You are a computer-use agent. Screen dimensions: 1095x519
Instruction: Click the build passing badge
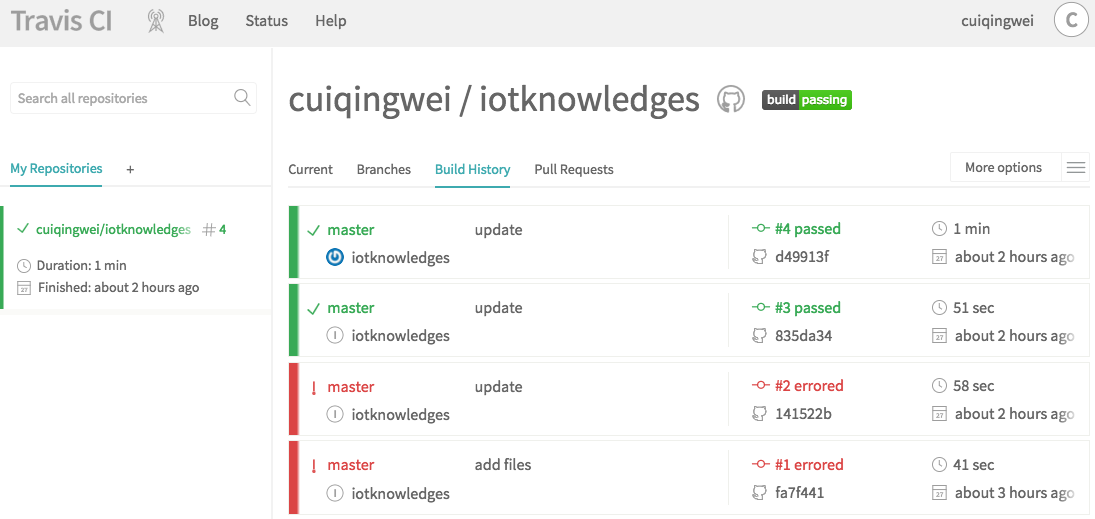806,100
